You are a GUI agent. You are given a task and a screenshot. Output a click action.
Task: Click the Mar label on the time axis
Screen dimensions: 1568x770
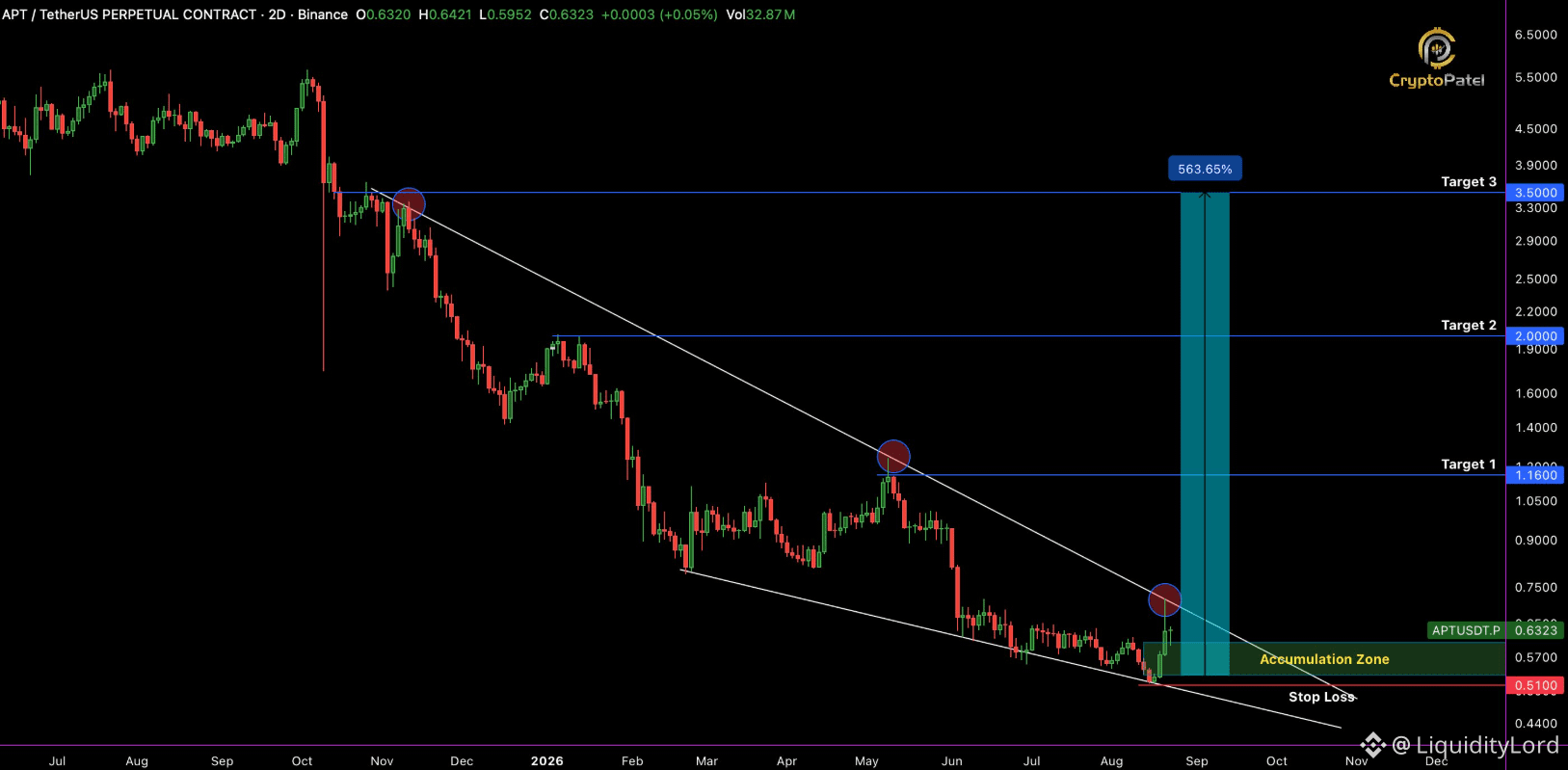click(706, 760)
